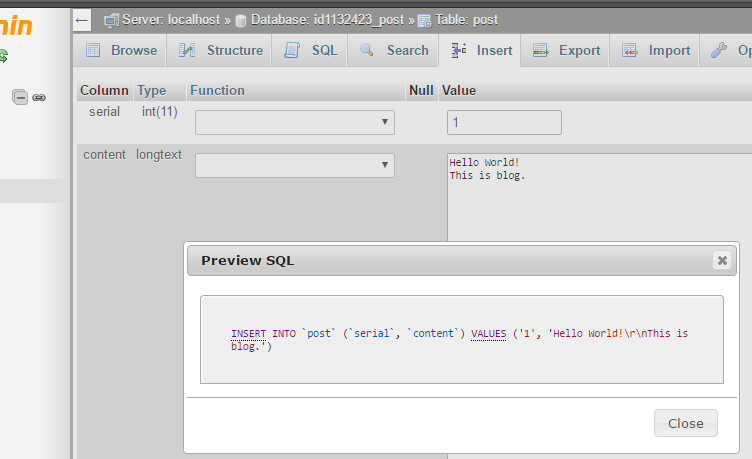The height and width of the screenshot is (459, 752).
Task: Open the SQL tab
Action: coord(311,50)
